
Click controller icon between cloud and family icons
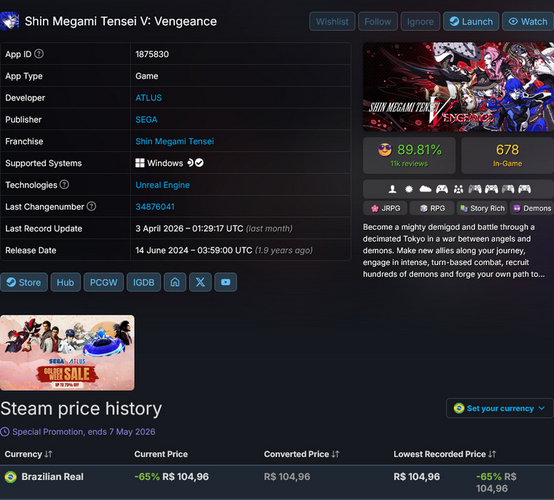pyautogui.click(x=442, y=189)
